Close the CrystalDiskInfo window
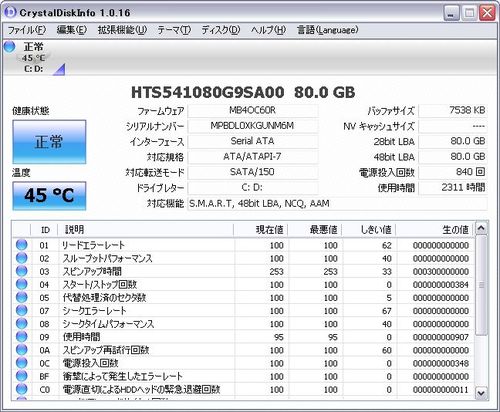The width and height of the screenshot is (500, 412). coord(487,13)
